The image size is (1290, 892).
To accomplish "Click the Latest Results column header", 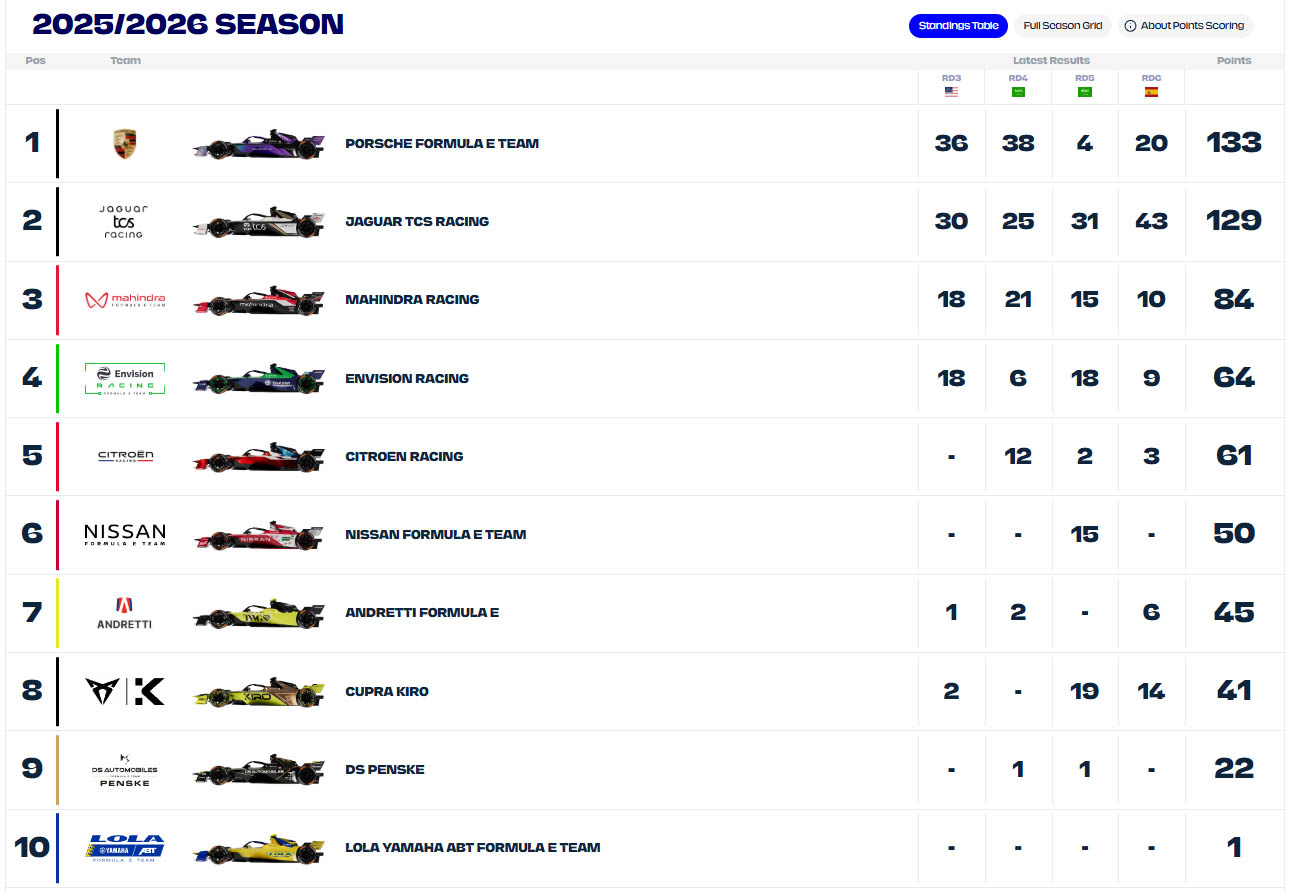I will pos(1051,61).
